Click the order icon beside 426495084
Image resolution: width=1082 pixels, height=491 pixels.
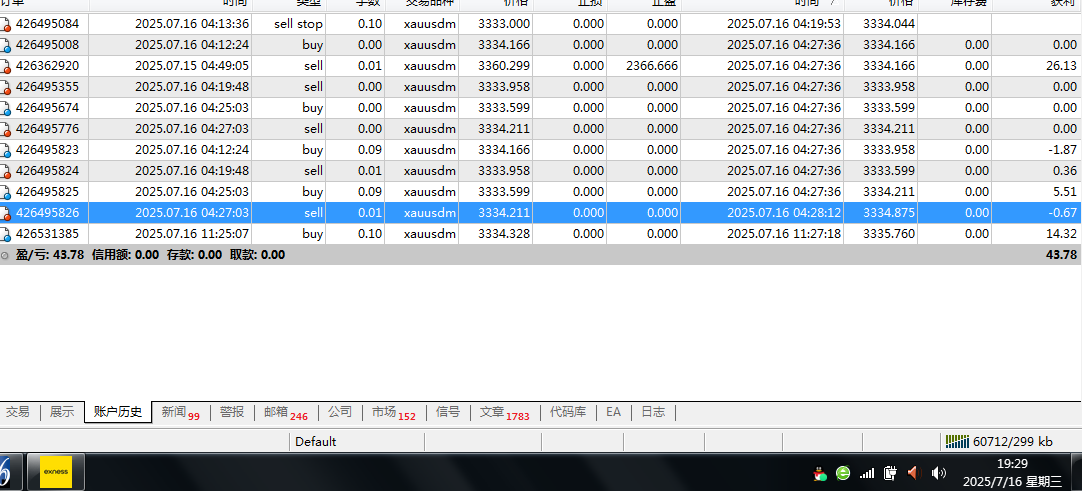(x=6, y=25)
